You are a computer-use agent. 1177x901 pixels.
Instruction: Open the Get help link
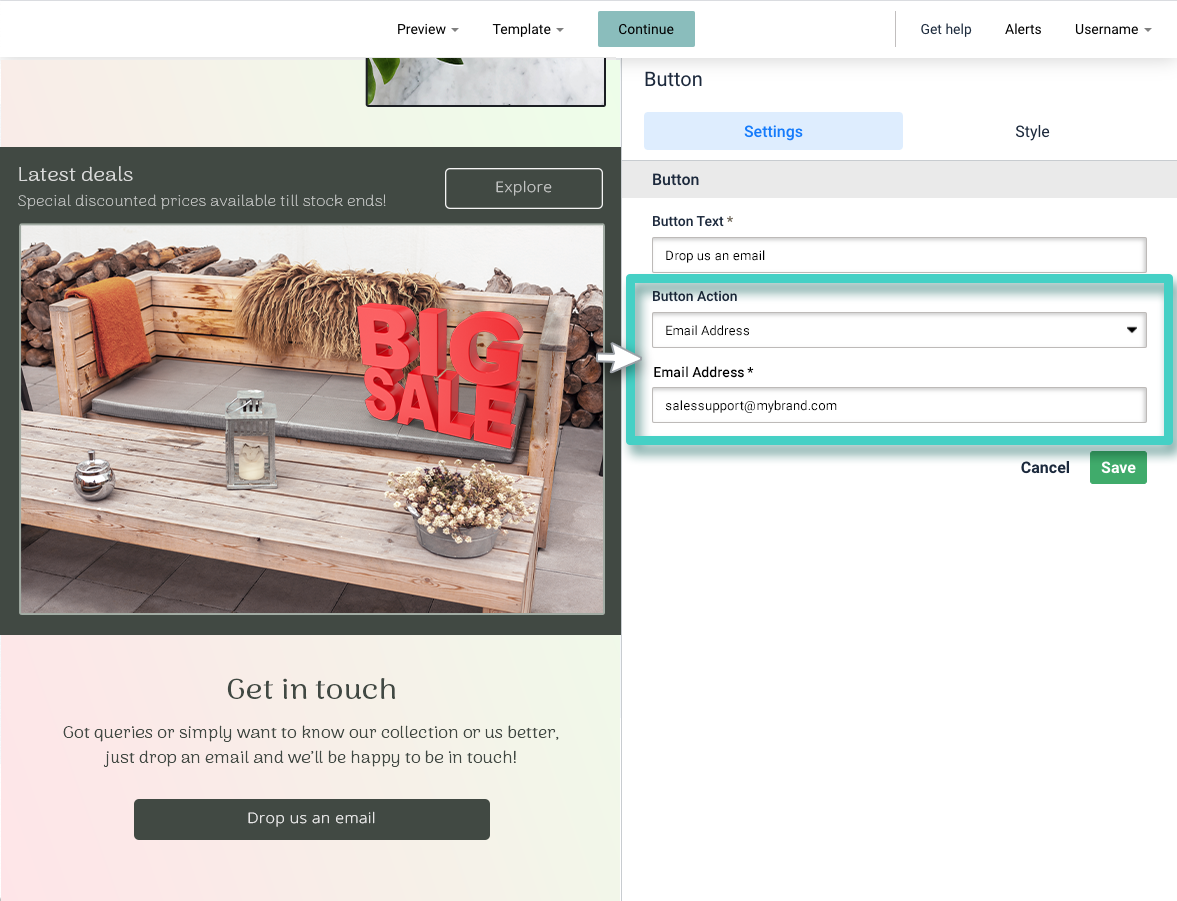[x=945, y=29]
